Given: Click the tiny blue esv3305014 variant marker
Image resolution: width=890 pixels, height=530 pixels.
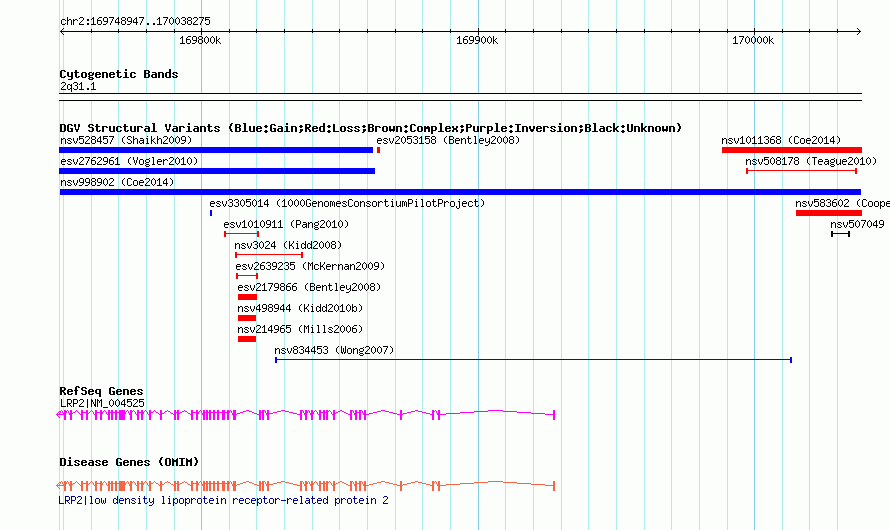Looking at the screenshot, I should (x=211, y=213).
